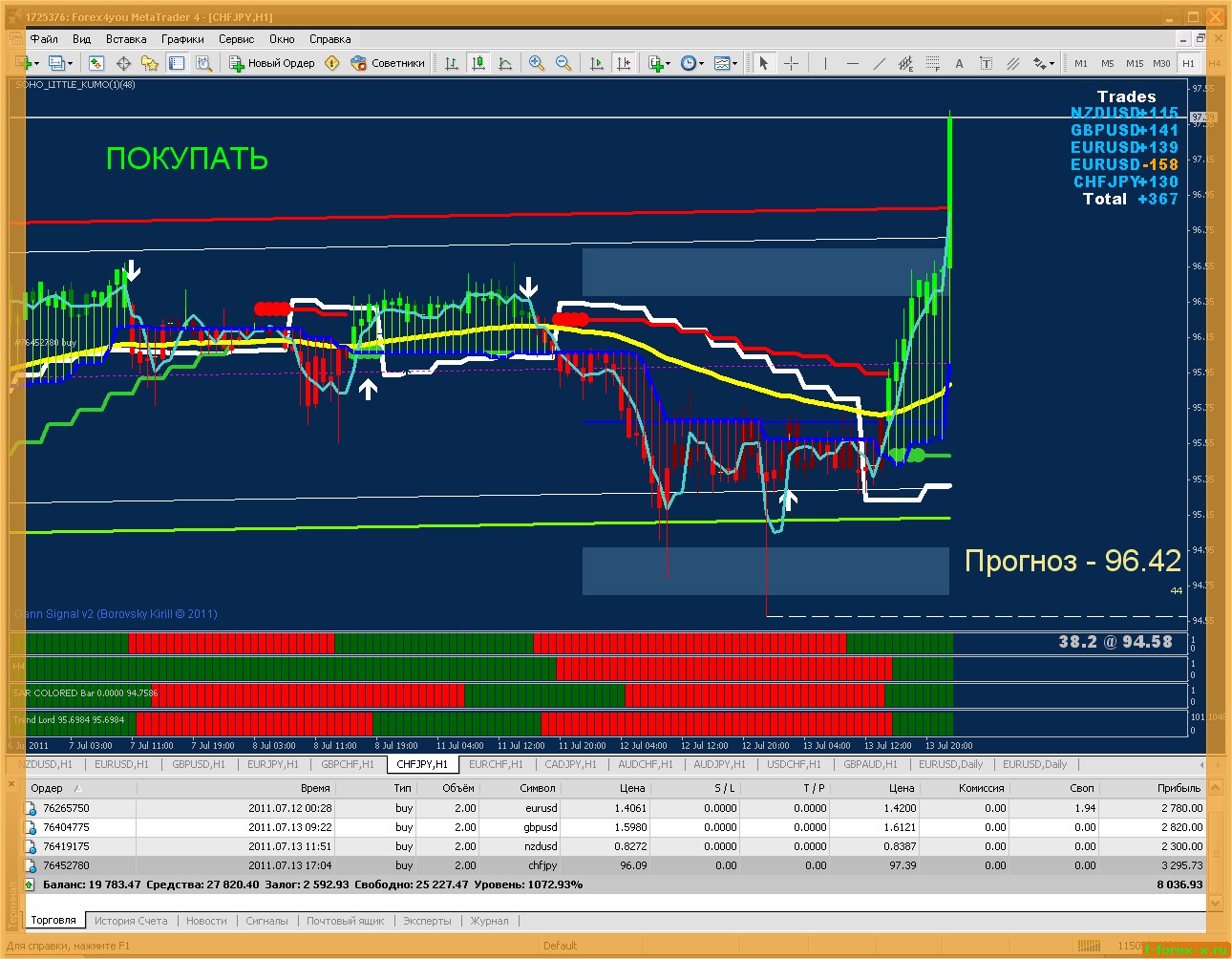Select order 76404775 gbpusd row

(616, 827)
